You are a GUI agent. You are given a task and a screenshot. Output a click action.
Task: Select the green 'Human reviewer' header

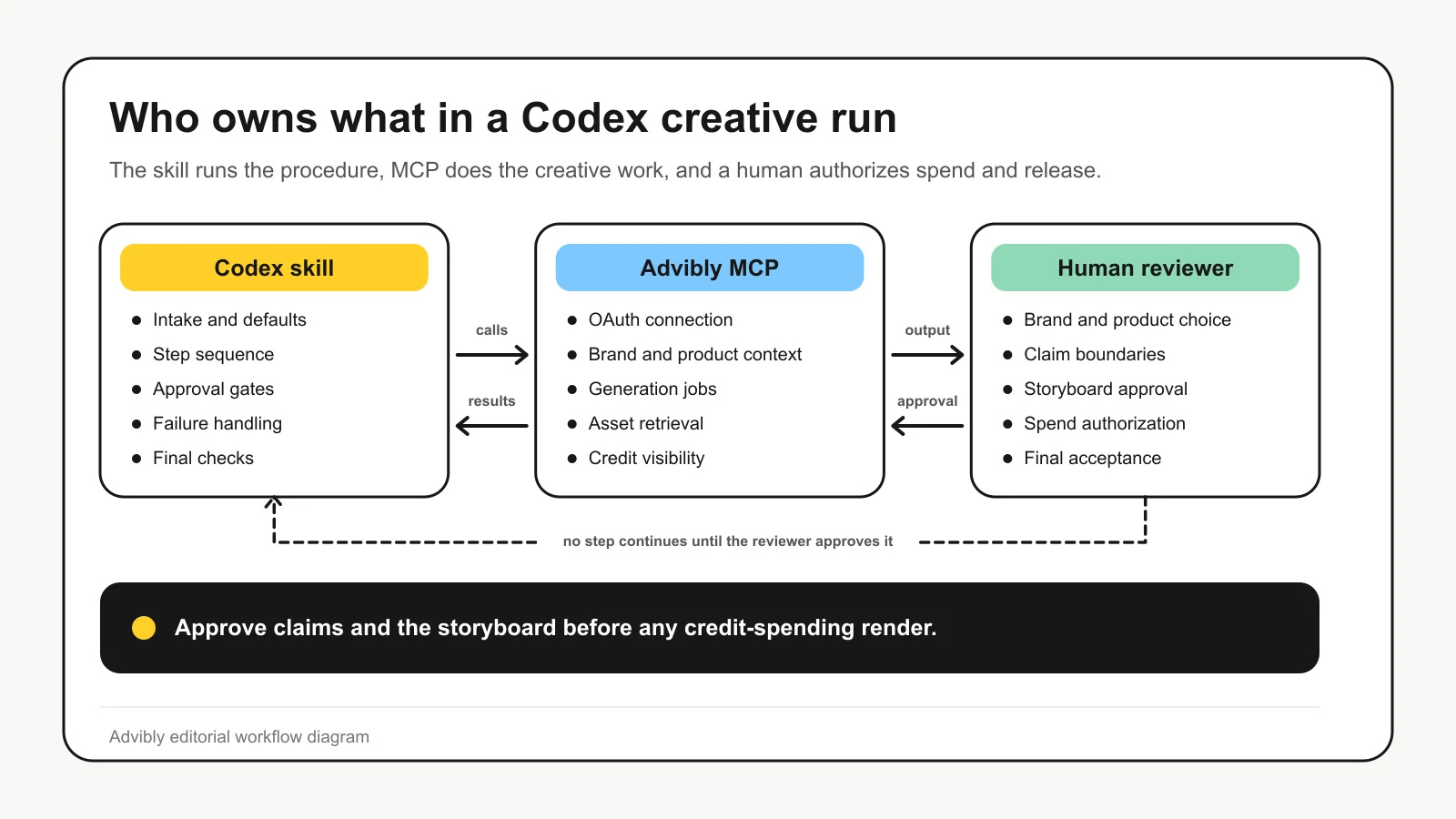pos(1145,268)
